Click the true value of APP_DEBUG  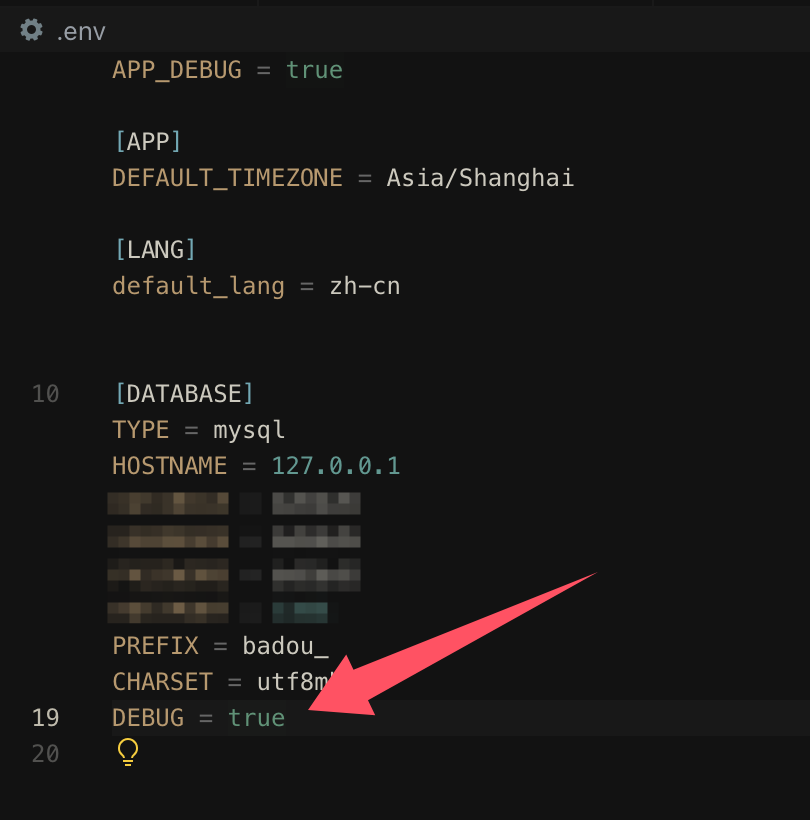(x=314, y=70)
